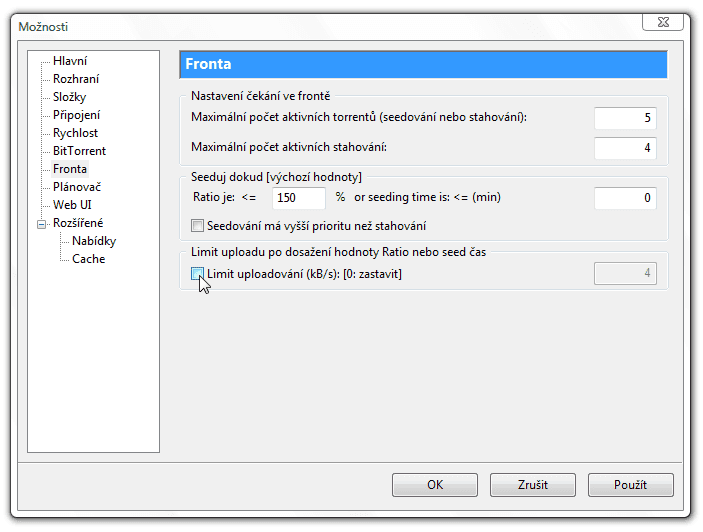Click the maximum active torrents field

pyautogui.click(x=625, y=118)
